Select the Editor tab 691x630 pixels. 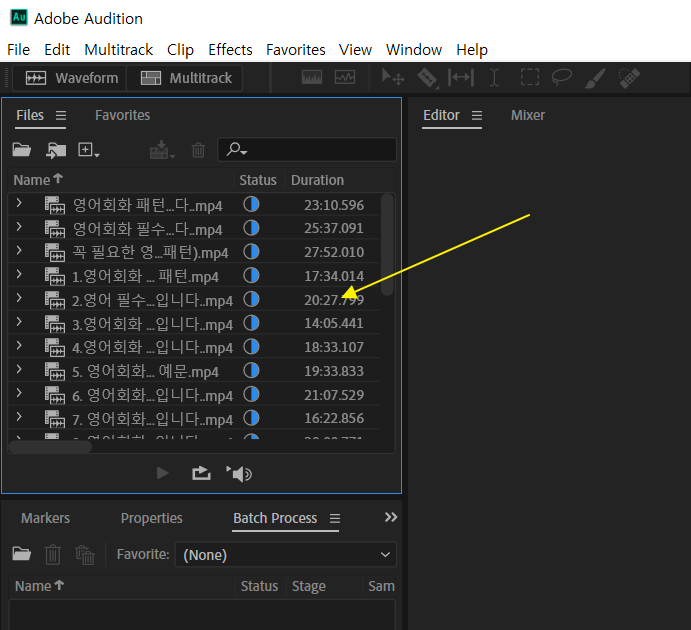click(441, 115)
